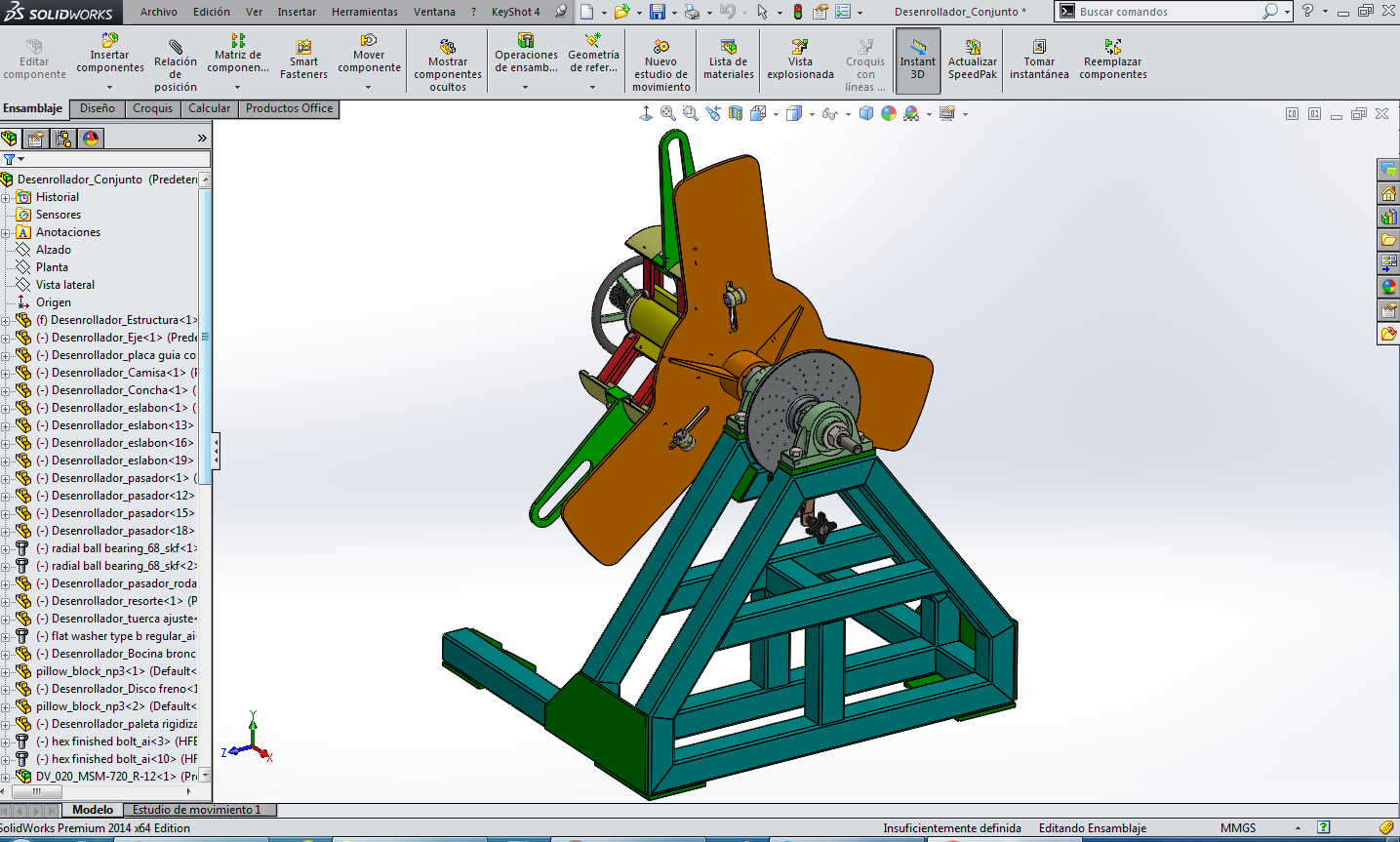Select Planta plane in tree

[x=52, y=267]
